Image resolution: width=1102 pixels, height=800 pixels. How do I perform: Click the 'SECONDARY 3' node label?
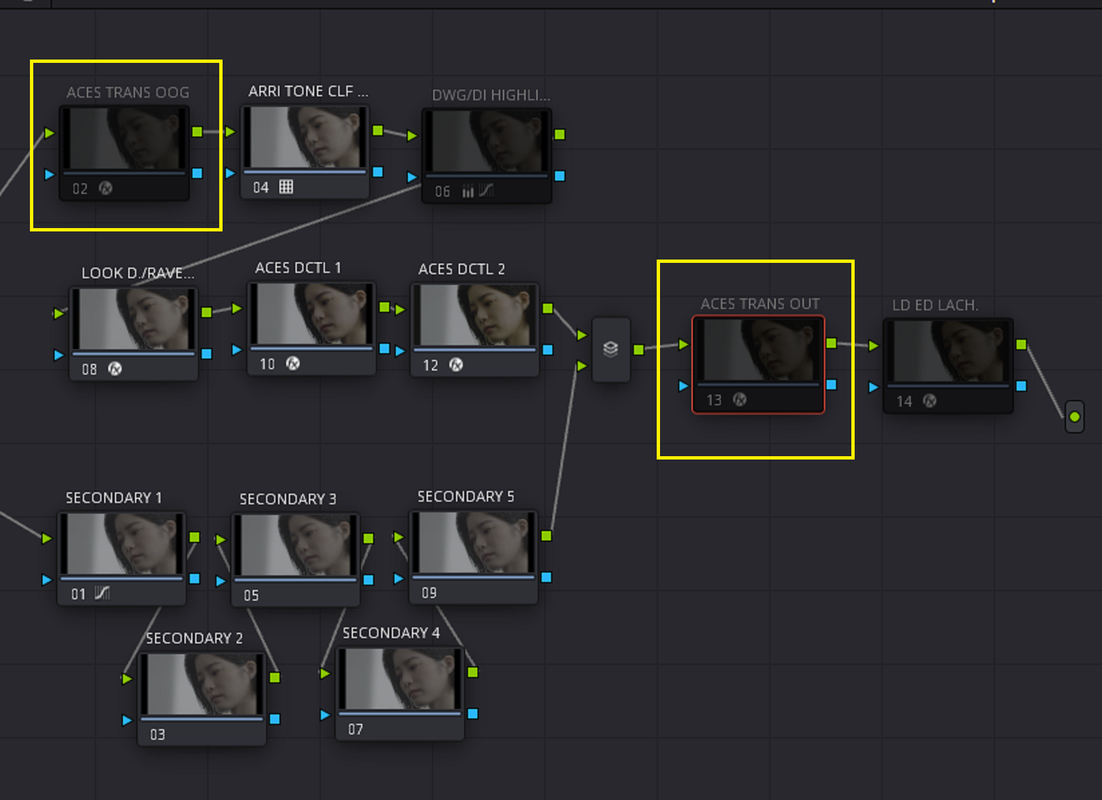click(288, 499)
